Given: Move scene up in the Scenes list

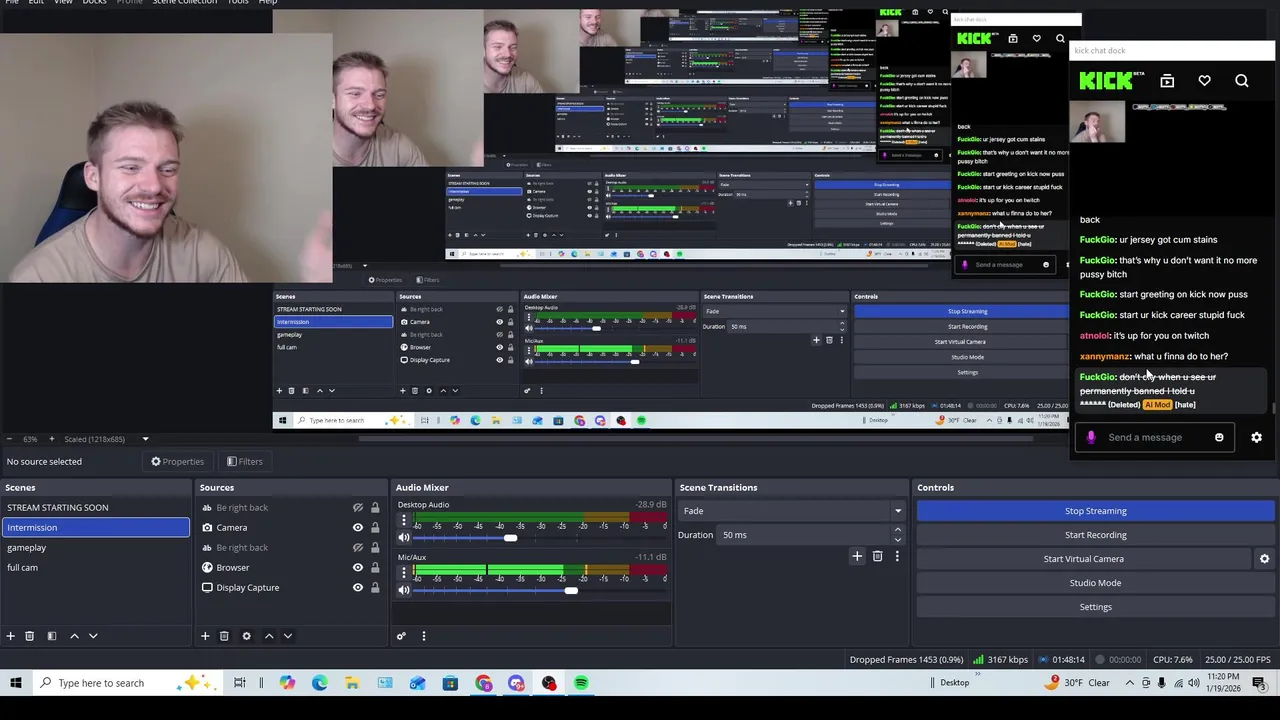Looking at the screenshot, I should point(74,636).
